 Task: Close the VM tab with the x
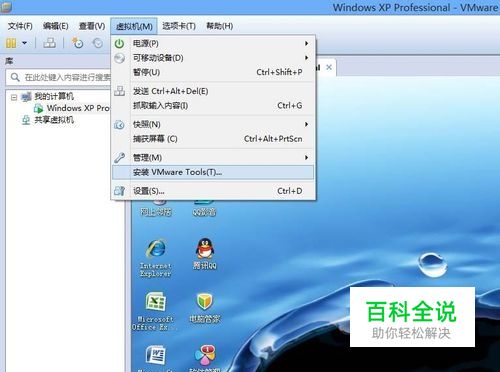click(329, 67)
